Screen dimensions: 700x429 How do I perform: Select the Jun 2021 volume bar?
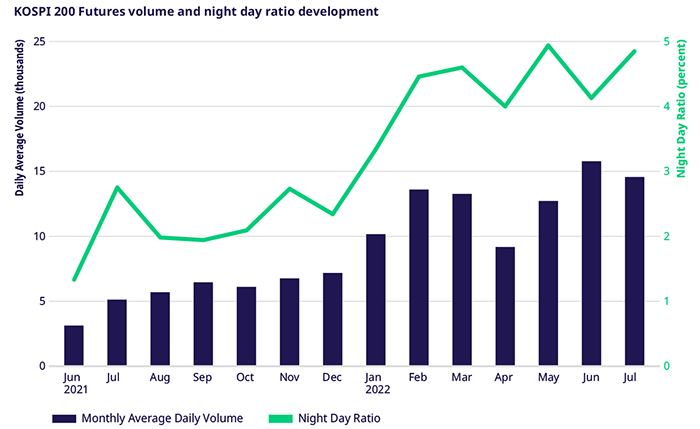click(x=74, y=346)
